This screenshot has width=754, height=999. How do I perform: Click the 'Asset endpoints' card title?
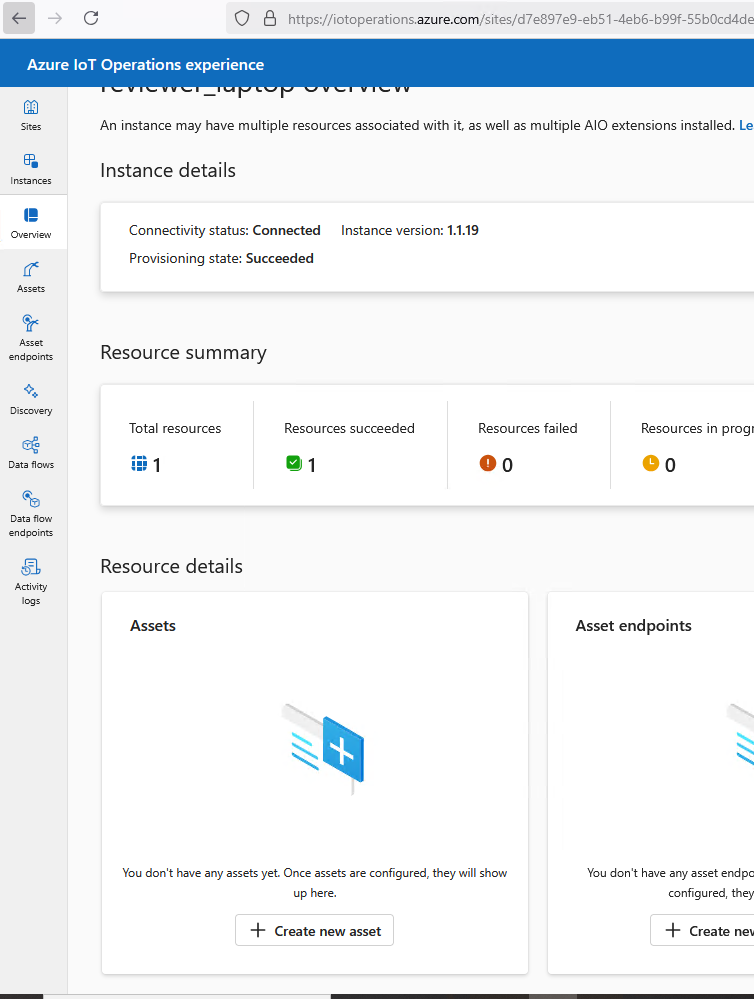(634, 626)
